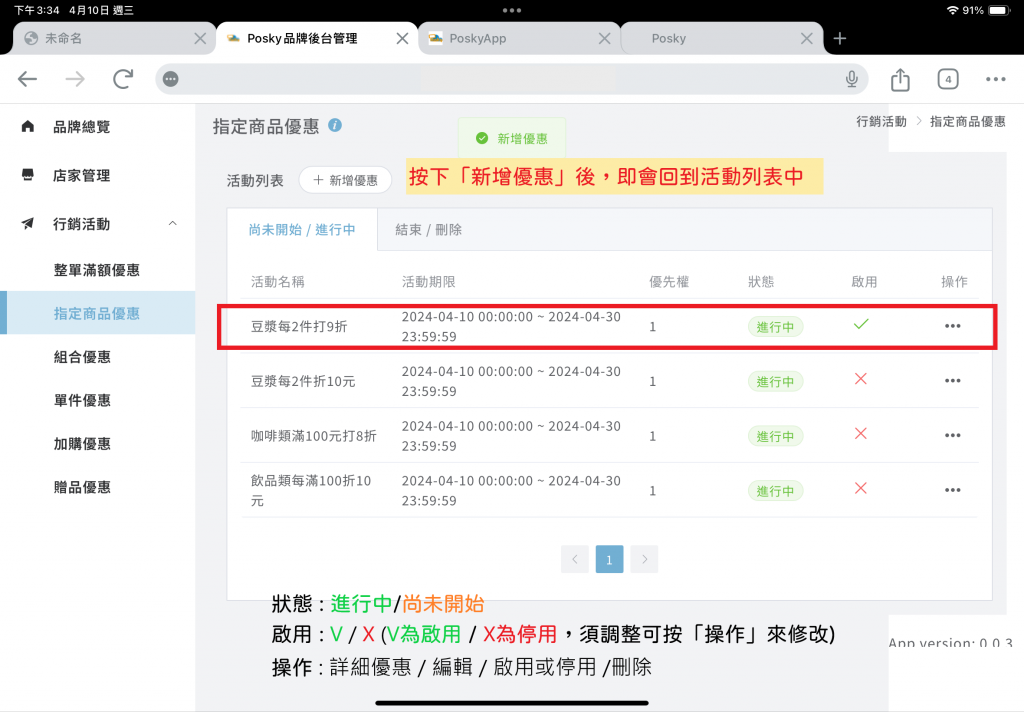Click the 飲品類每滿100折10元 activity name
The height and width of the screenshot is (712, 1024).
point(311,491)
